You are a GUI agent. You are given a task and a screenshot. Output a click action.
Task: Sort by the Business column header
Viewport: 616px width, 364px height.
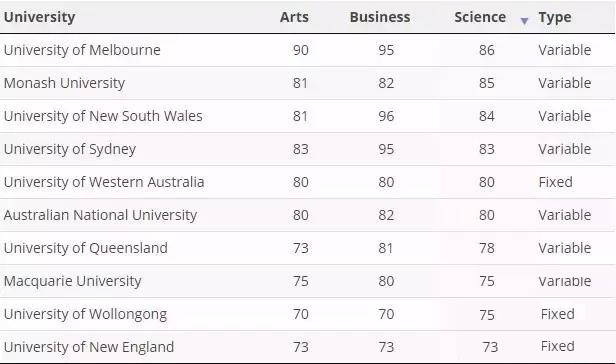(x=380, y=17)
